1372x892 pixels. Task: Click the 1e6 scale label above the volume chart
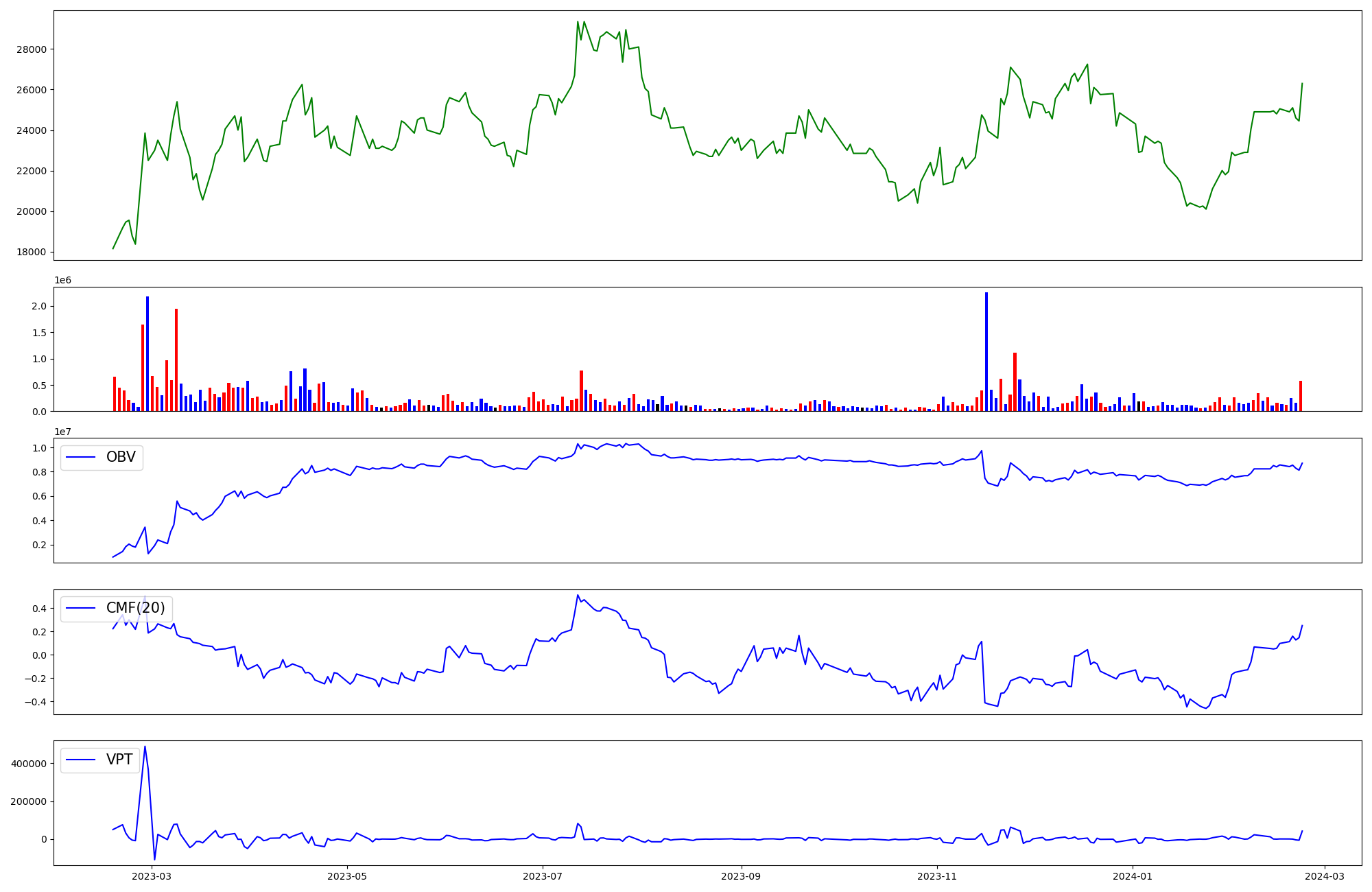point(62,280)
